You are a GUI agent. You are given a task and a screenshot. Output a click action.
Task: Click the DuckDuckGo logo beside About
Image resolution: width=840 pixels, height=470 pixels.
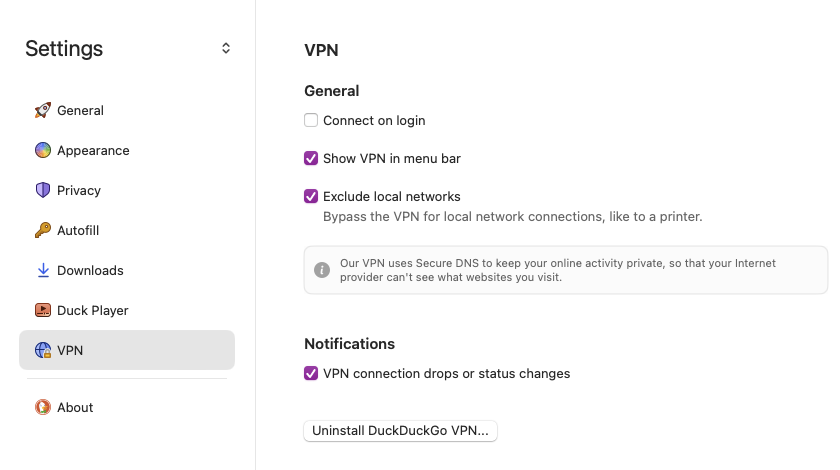[x=43, y=407]
